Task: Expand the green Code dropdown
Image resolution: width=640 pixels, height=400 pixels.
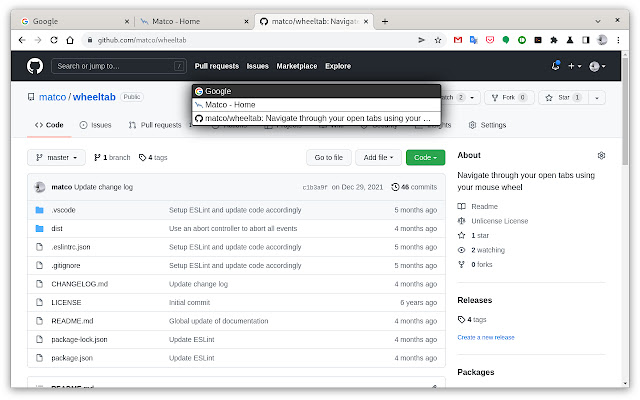Action: point(425,157)
